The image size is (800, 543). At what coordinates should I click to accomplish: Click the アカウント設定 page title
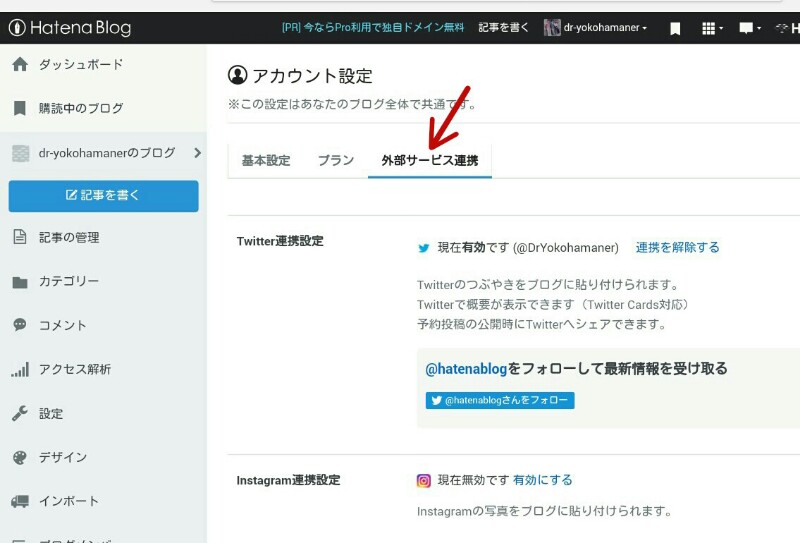coord(312,76)
